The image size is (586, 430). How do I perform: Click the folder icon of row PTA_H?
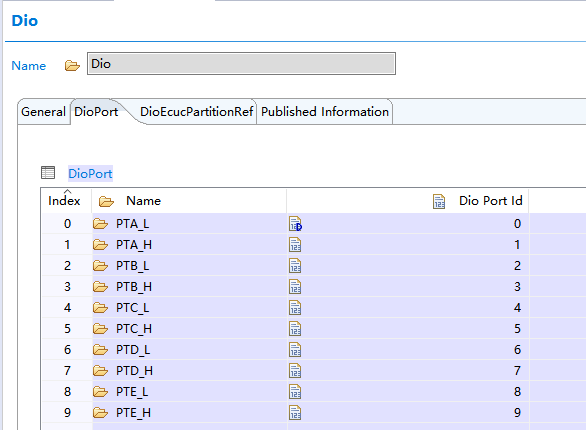coord(100,245)
